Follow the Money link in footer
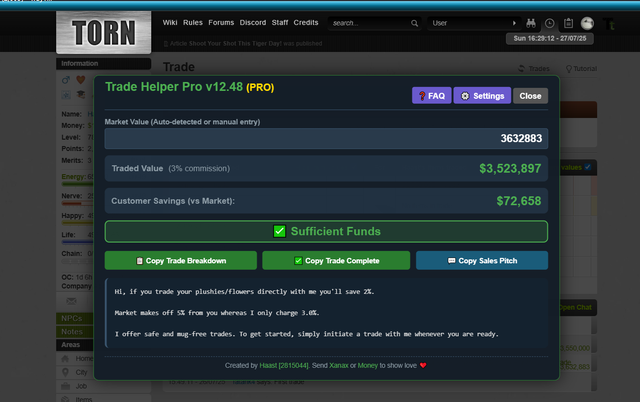Image resolution: width=640 pixels, height=402 pixels. point(368,365)
